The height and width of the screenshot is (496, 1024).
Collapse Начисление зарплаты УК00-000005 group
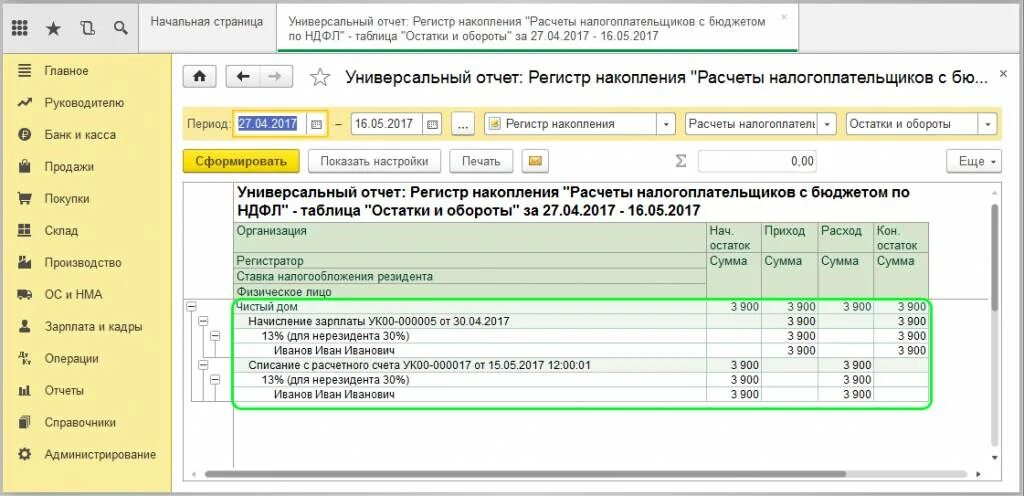(x=203, y=321)
